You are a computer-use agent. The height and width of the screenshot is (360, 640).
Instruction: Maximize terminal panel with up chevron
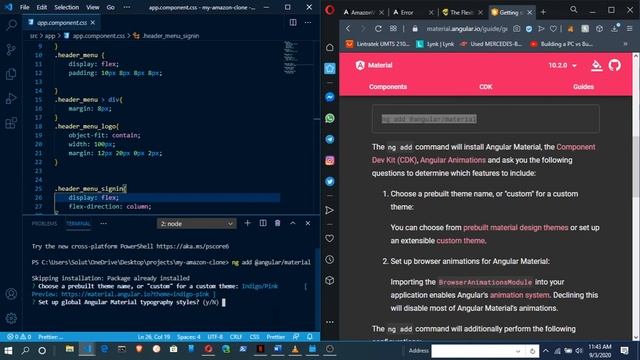point(293,223)
